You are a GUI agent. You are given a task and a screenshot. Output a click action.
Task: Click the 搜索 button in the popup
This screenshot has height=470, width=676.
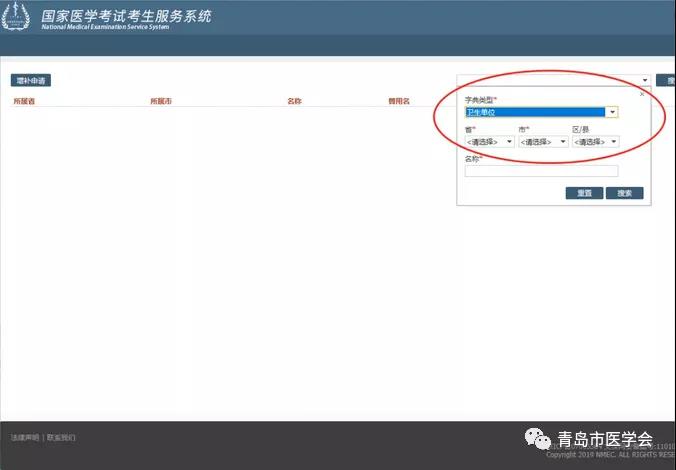pos(624,193)
